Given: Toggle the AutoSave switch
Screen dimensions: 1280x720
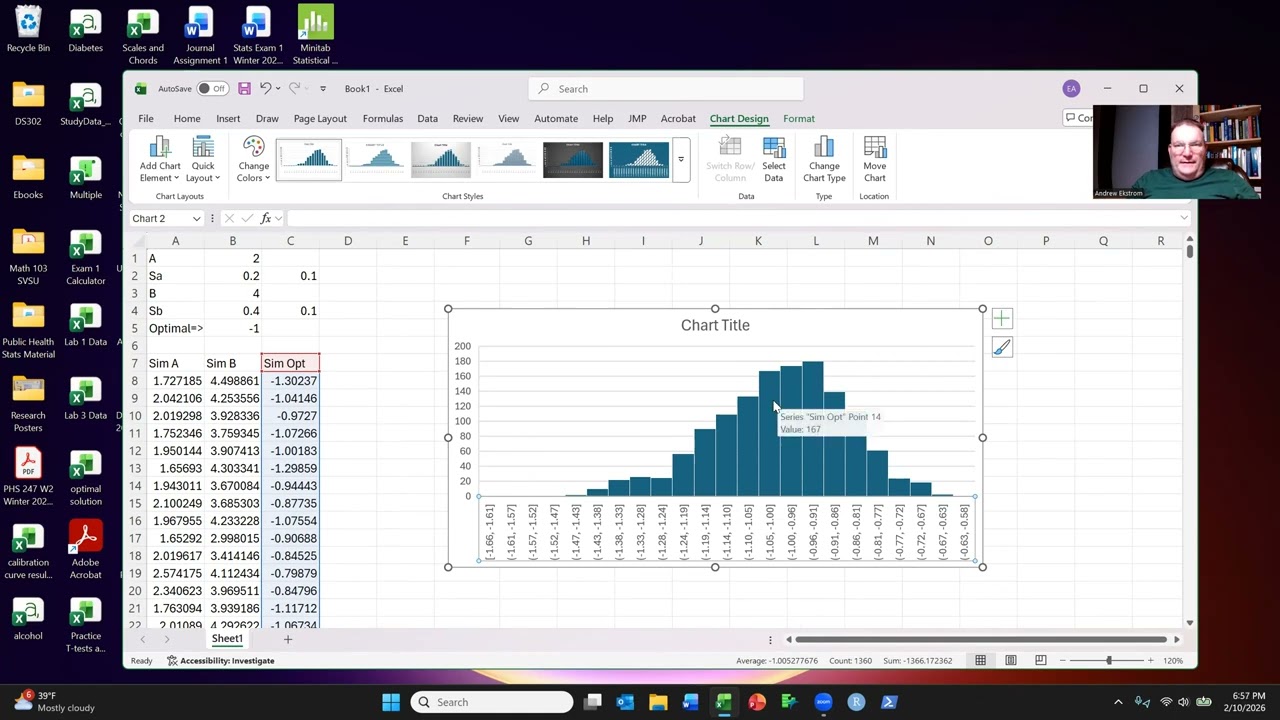Looking at the screenshot, I should pos(211,88).
